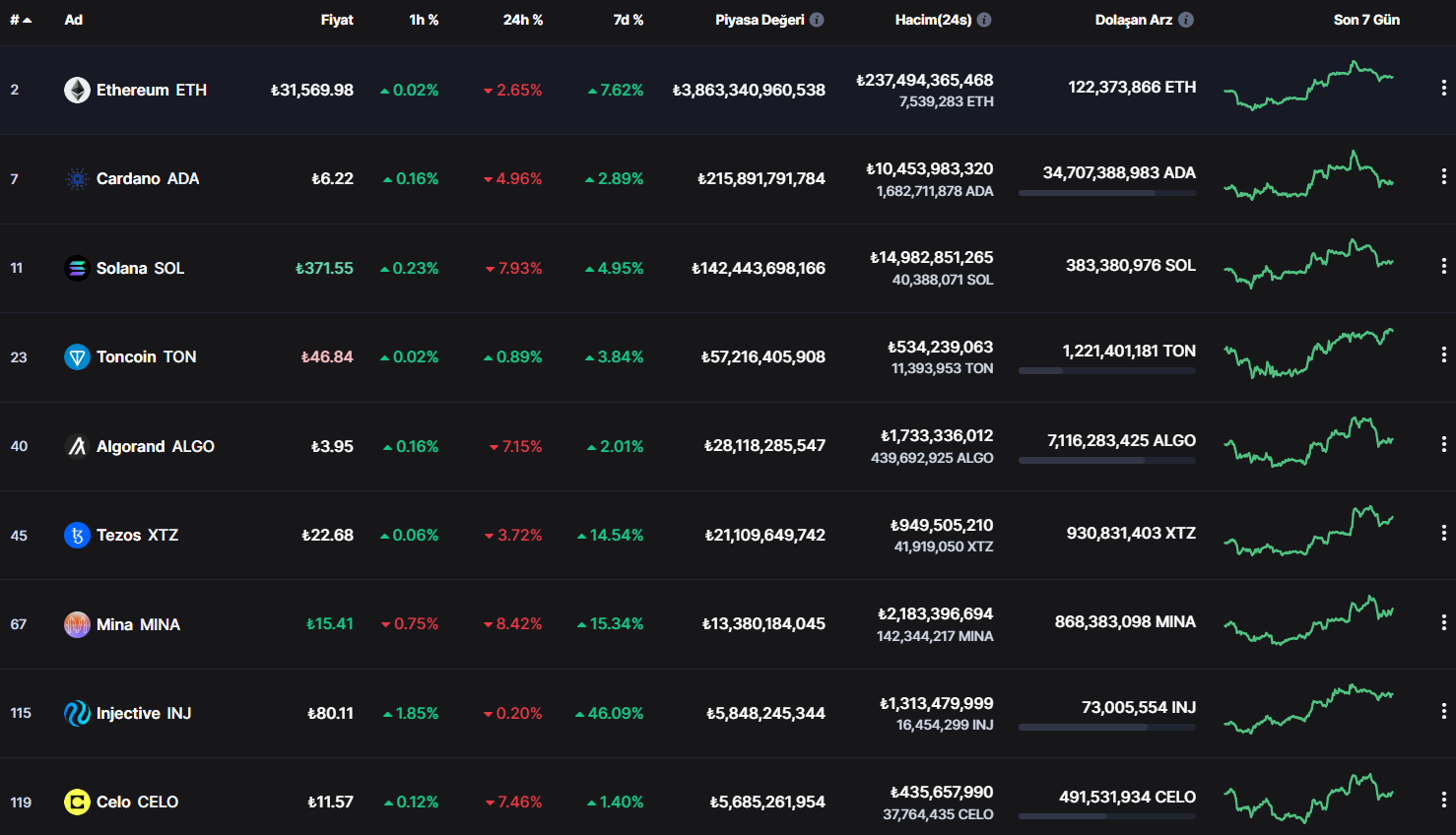Open the Toncoin 7-day sparkline chart
1456x835 pixels.
(x=1308, y=353)
